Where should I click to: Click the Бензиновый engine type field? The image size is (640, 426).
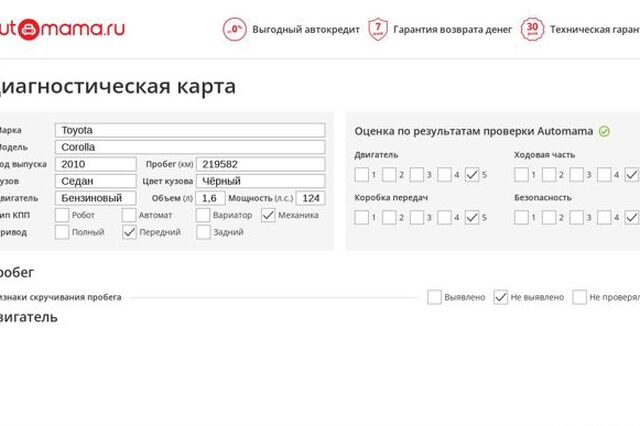tap(96, 198)
